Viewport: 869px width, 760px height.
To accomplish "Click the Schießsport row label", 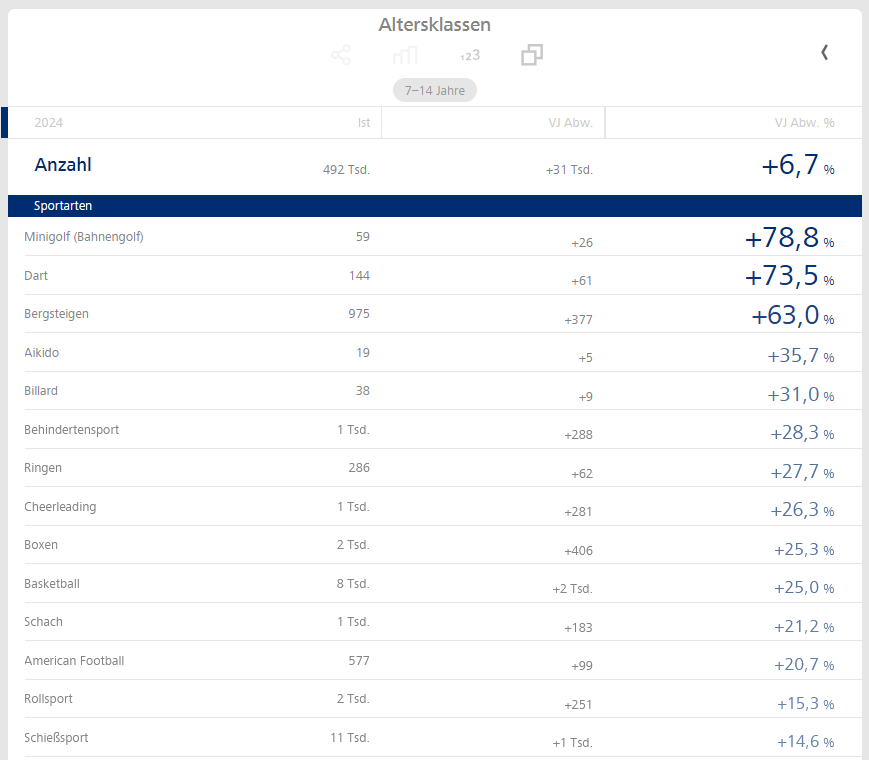I will tap(56, 738).
